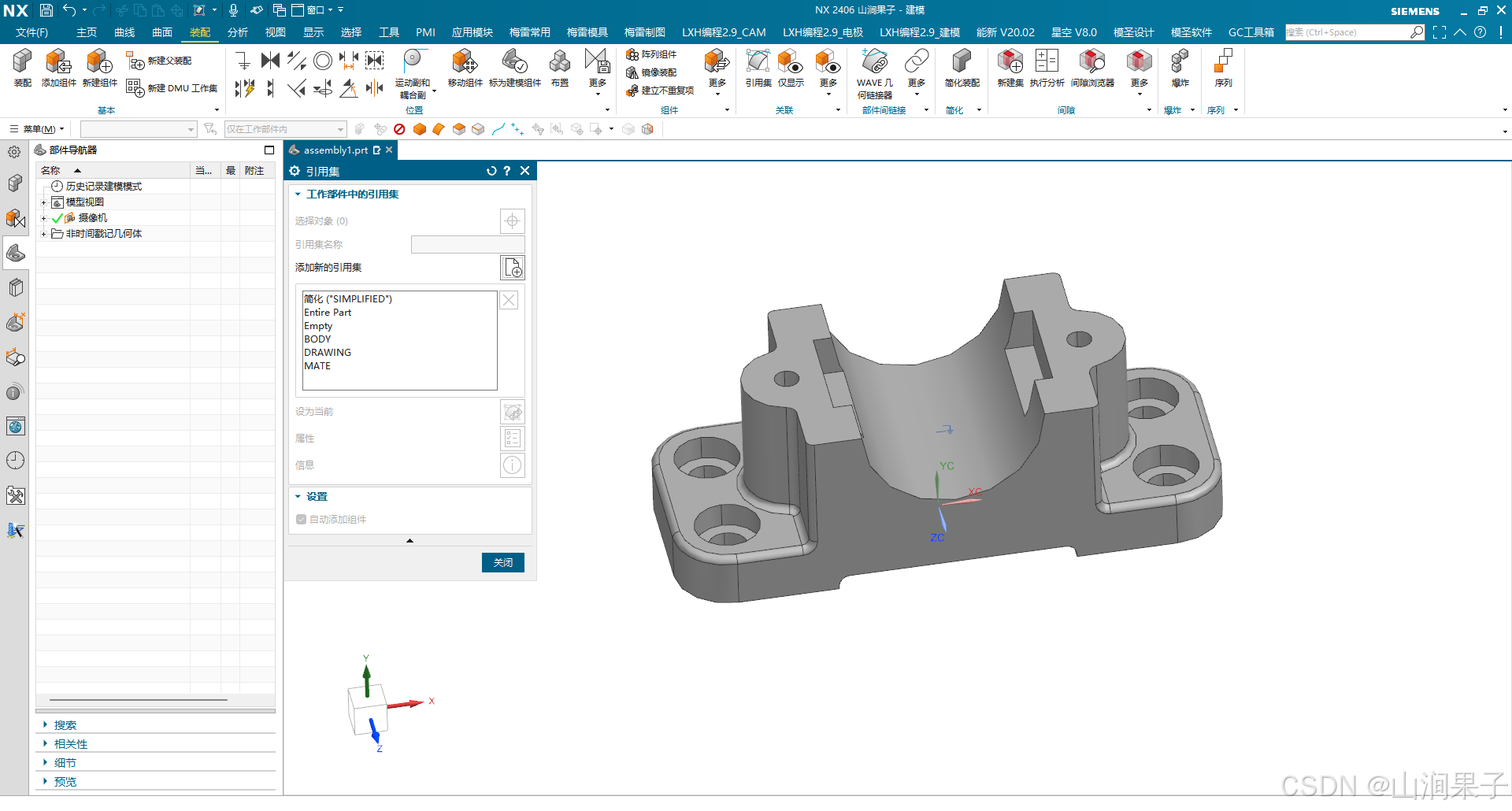Screen dimensions: 1512x811
Task: Open the 菜单(M) dropdown
Action: (x=38, y=129)
